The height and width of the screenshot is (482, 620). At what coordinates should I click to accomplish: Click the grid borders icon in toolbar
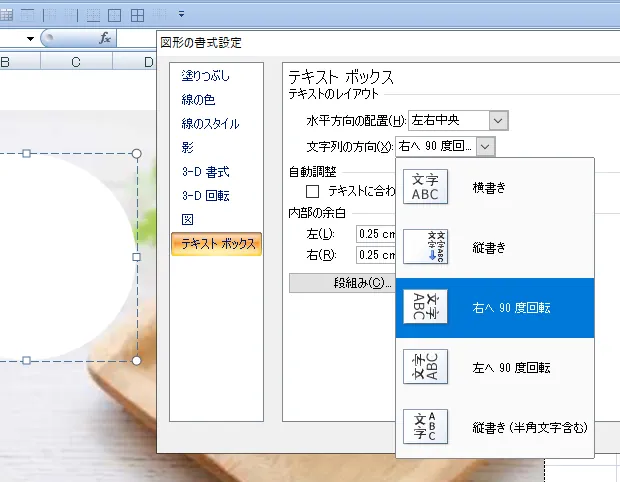coord(137,14)
